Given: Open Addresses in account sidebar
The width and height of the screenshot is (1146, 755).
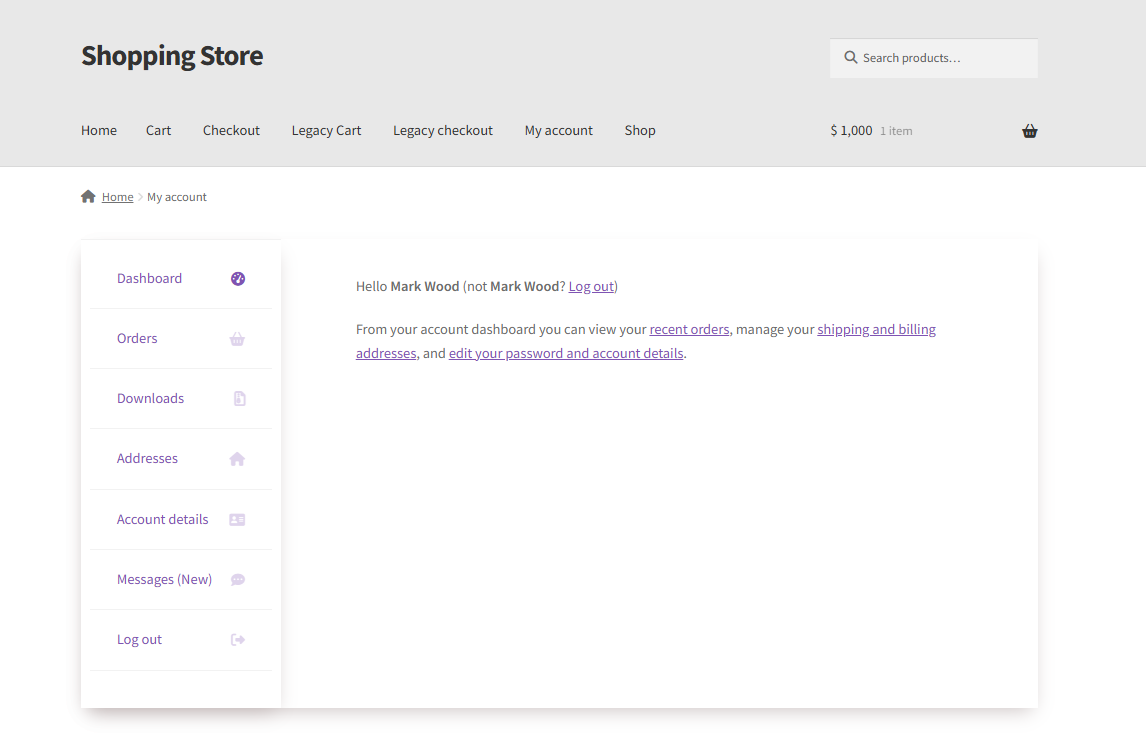Looking at the screenshot, I should tap(147, 458).
